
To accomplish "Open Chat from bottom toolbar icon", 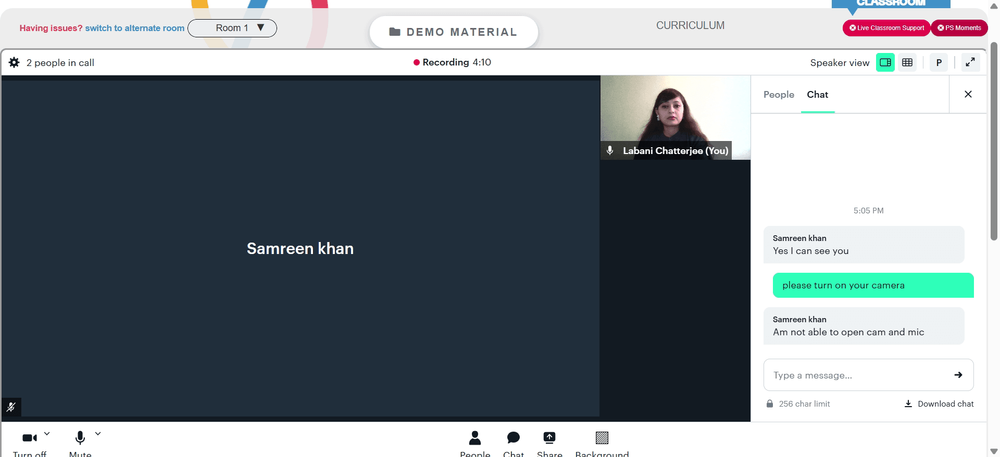I will point(513,444).
